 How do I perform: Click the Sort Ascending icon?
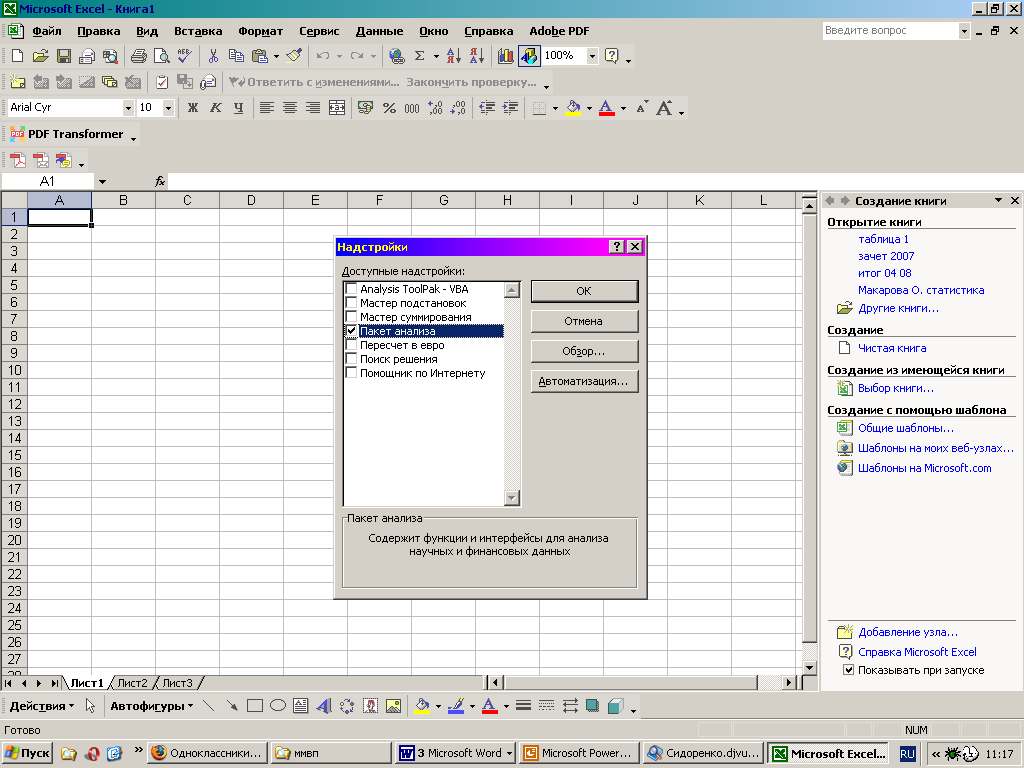pos(451,56)
